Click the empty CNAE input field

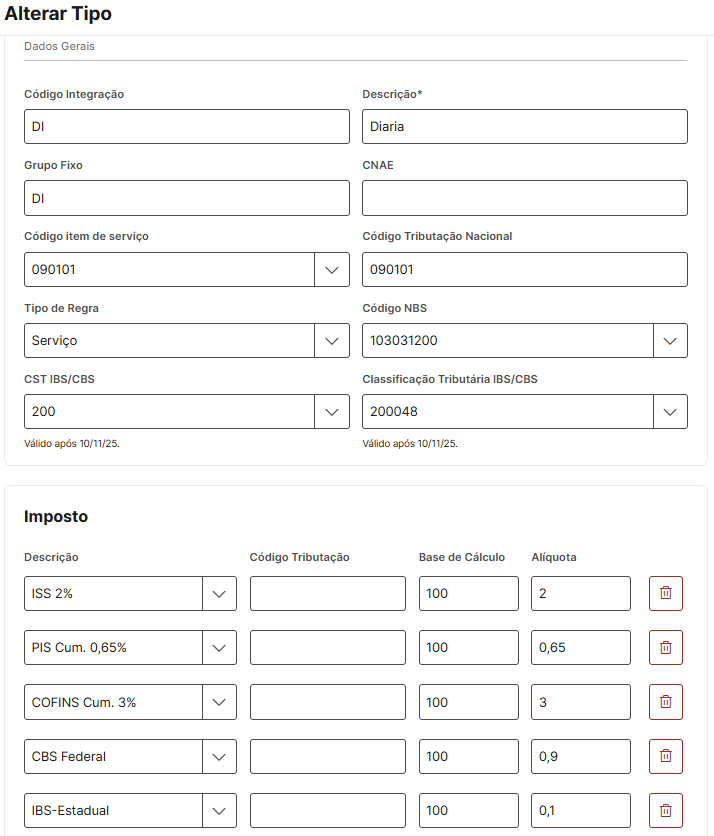tap(524, 198)
